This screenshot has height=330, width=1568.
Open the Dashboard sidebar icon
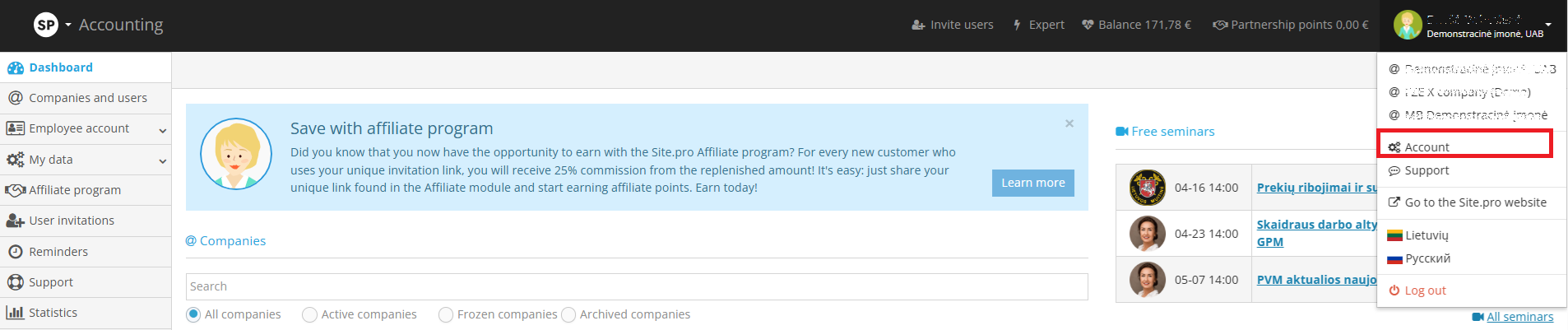tap(16, 68)
